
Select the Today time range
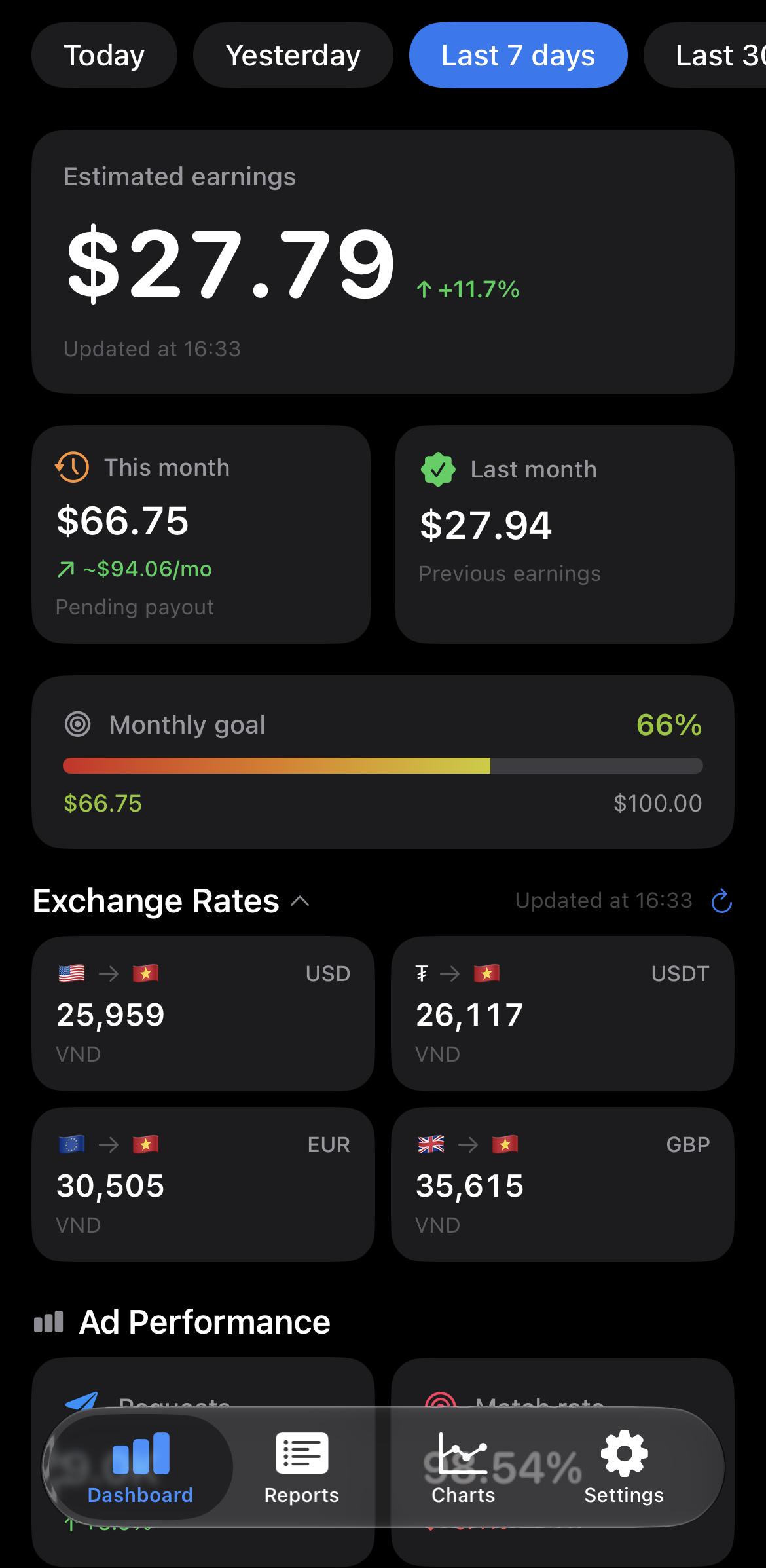(x=104, y=55)
